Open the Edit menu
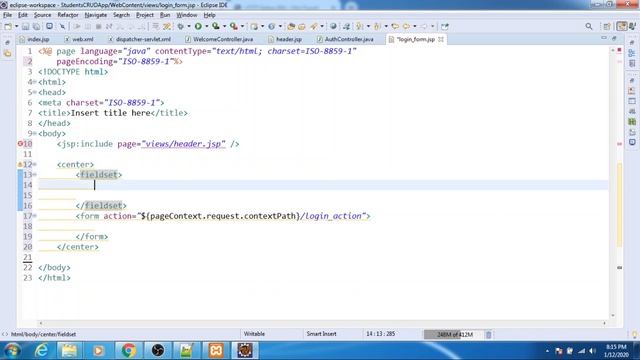640x360 pixels. click(22, 15)
